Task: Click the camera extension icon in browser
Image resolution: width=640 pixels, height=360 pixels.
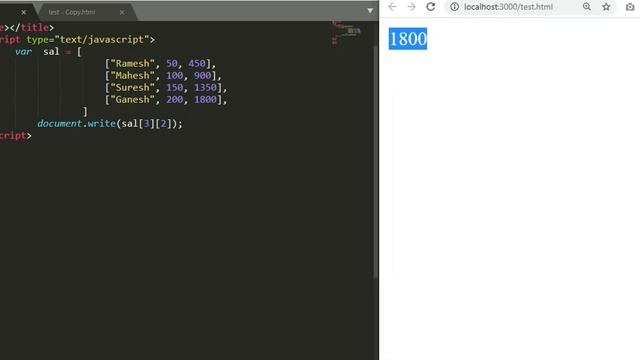Action: (630, 7)
